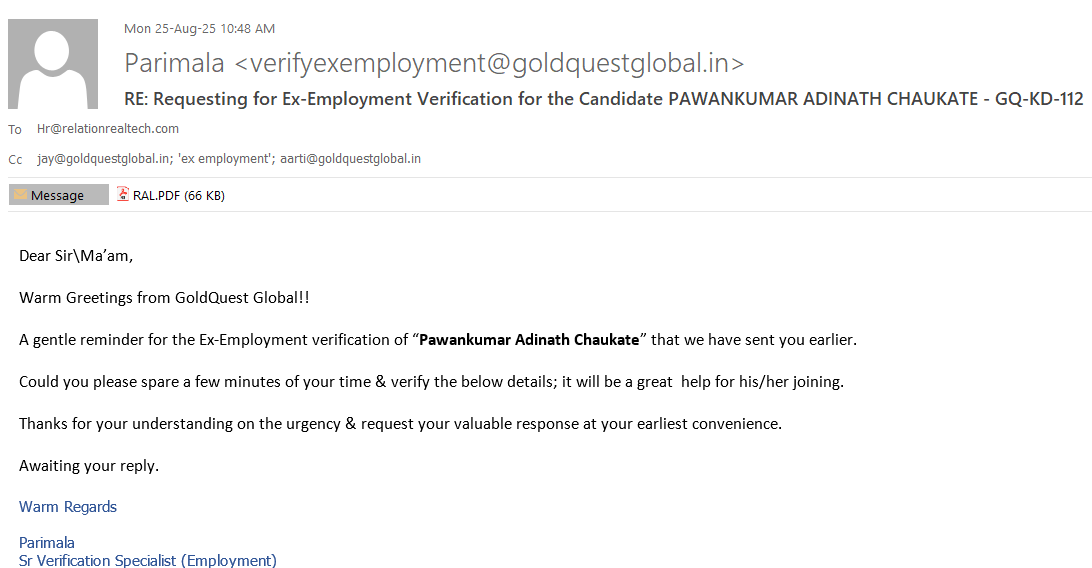Image resolution: width=1092 pixels, height=568 pixels.
Task: Click the email subject line text
Action: [x=604, y=99]
